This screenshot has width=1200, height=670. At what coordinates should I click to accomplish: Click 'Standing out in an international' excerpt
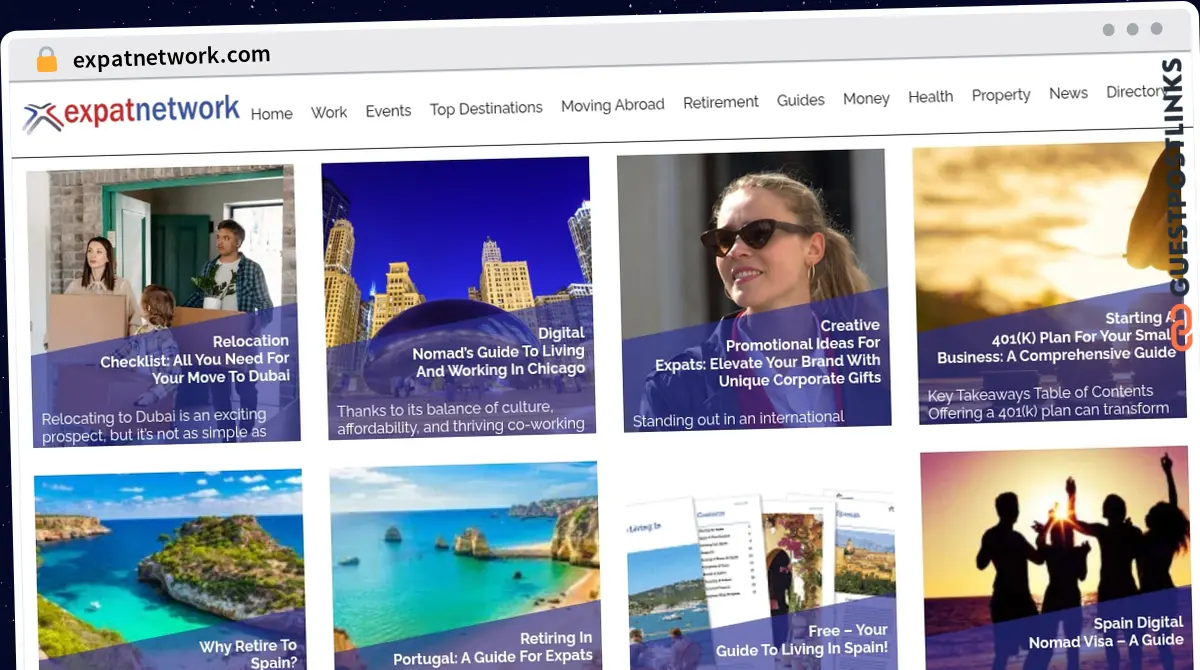pos(738,419)
